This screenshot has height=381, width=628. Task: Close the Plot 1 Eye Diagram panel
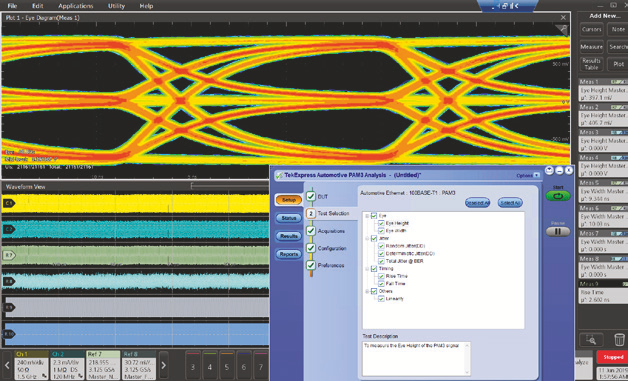563,18
